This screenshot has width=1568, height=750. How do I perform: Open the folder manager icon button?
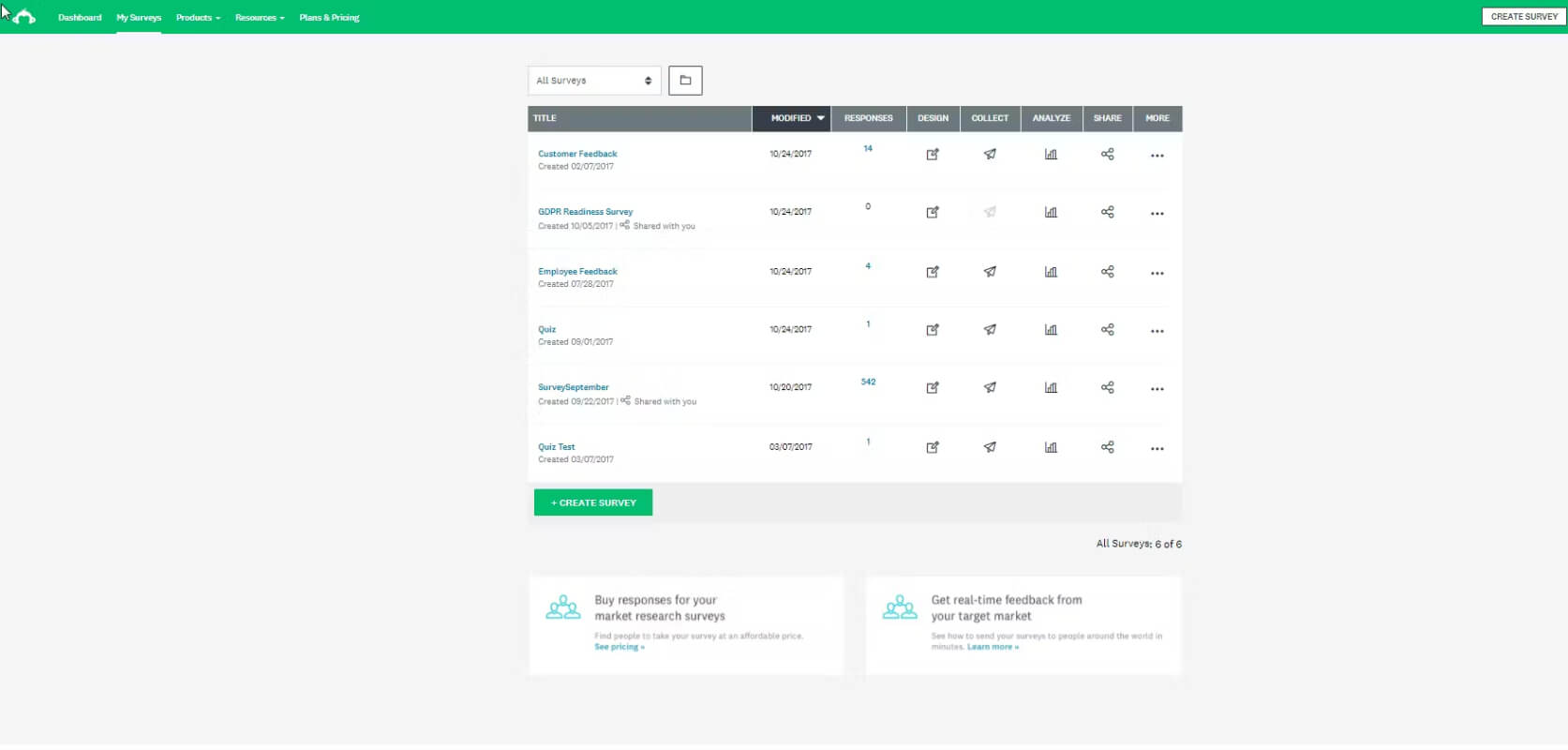click(x=685, y=81)
